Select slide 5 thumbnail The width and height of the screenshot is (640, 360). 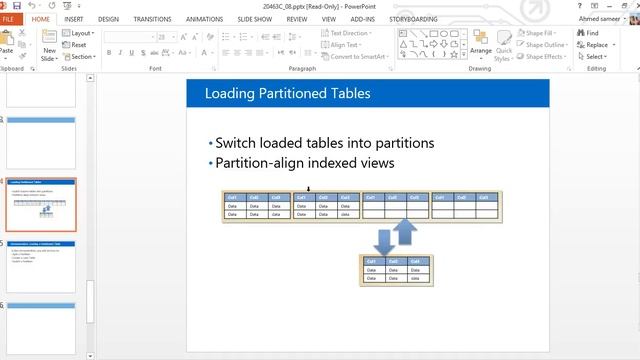click(x=41, y=267)
